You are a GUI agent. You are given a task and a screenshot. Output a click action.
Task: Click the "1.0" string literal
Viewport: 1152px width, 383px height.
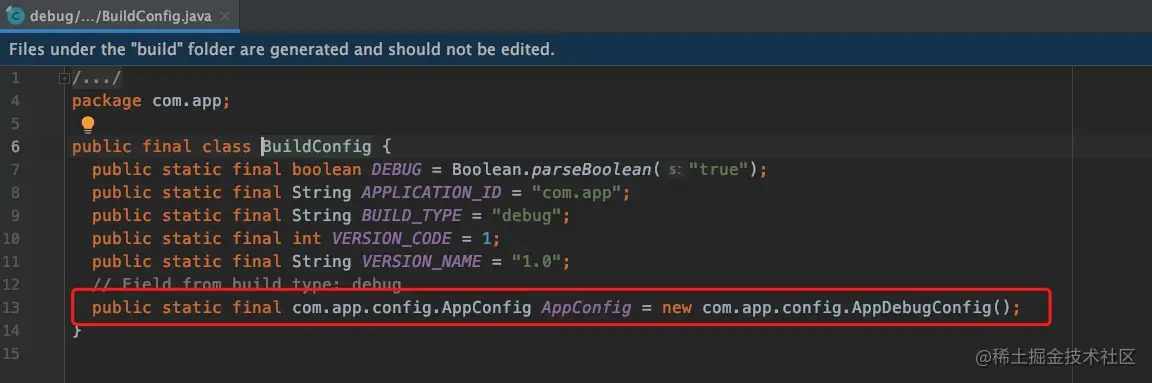[x=536, y=261]
